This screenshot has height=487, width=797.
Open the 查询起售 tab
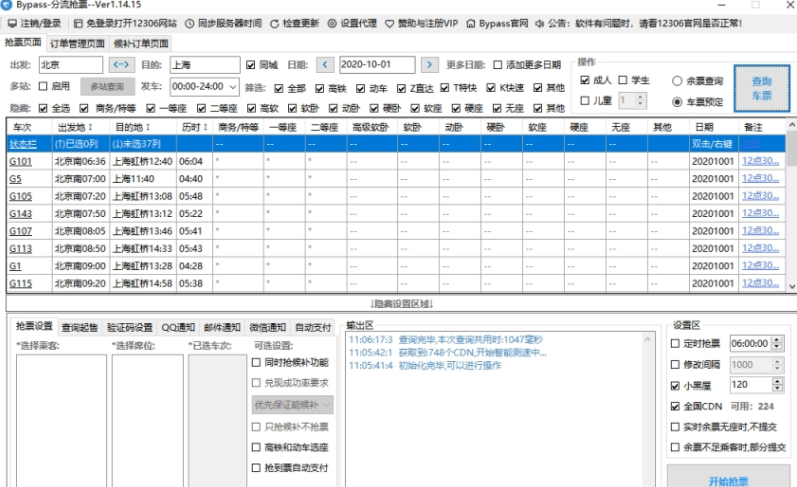coord(80,328)
